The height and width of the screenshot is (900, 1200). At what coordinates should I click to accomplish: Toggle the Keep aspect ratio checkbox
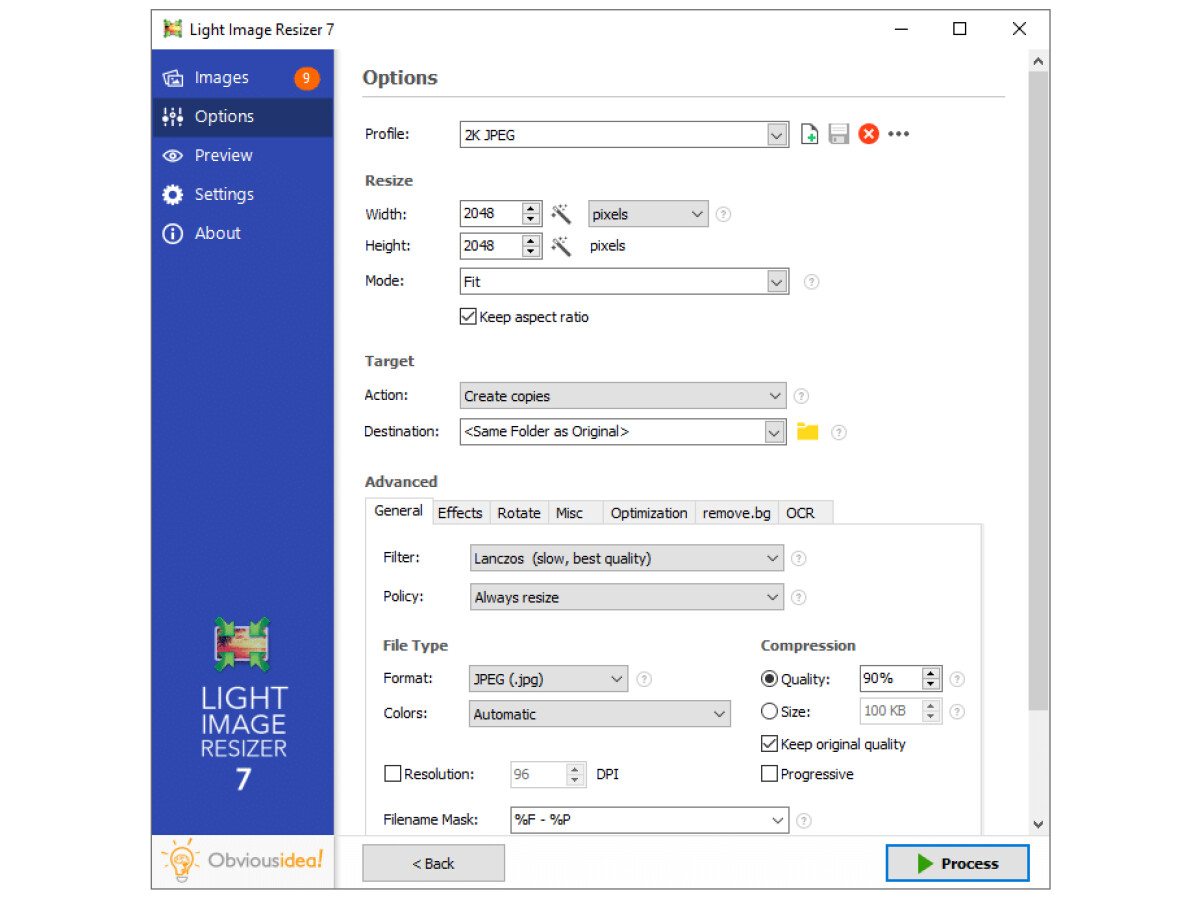467,317
